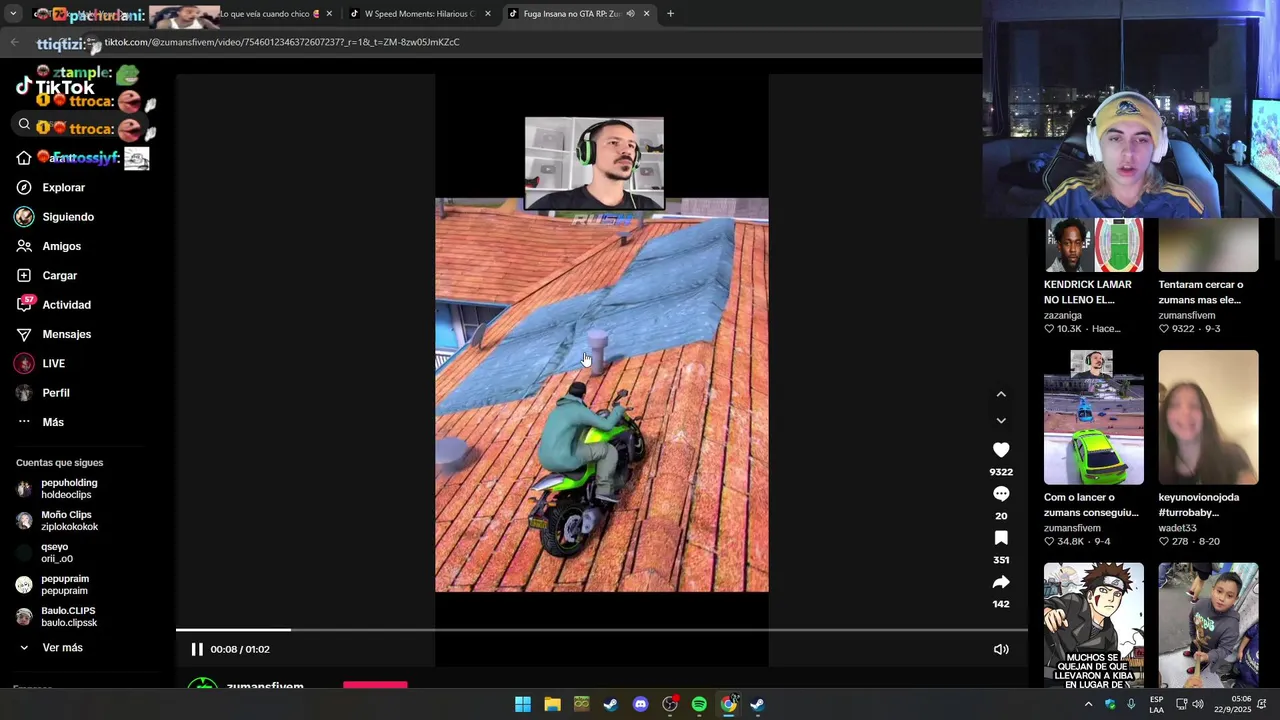Click the home icon in sidebar
Viewport: 1280px width, 720px height.
tap(24, 158)
